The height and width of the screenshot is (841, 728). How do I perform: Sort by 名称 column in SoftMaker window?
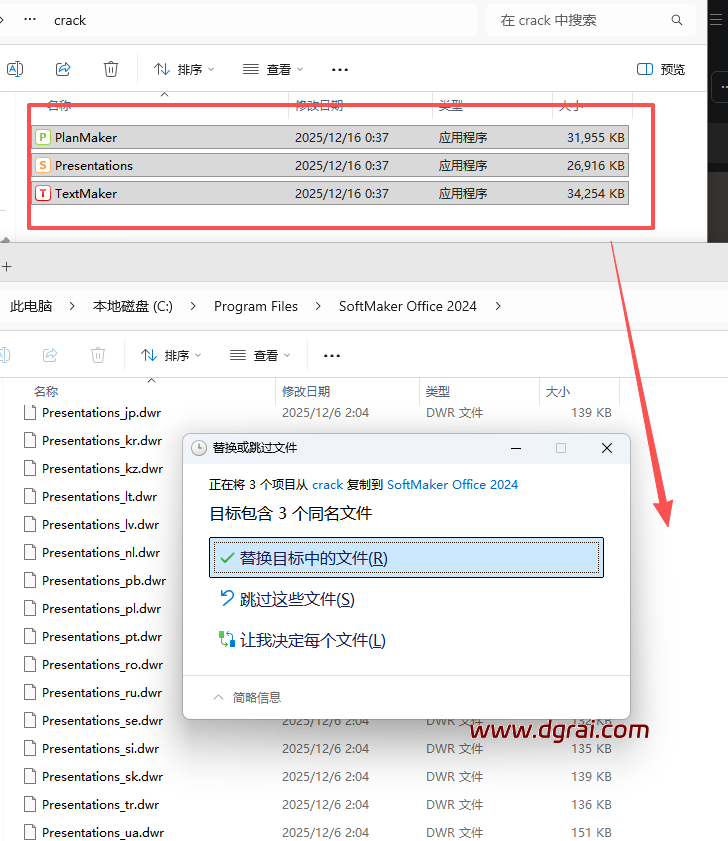tap(46, 392)
